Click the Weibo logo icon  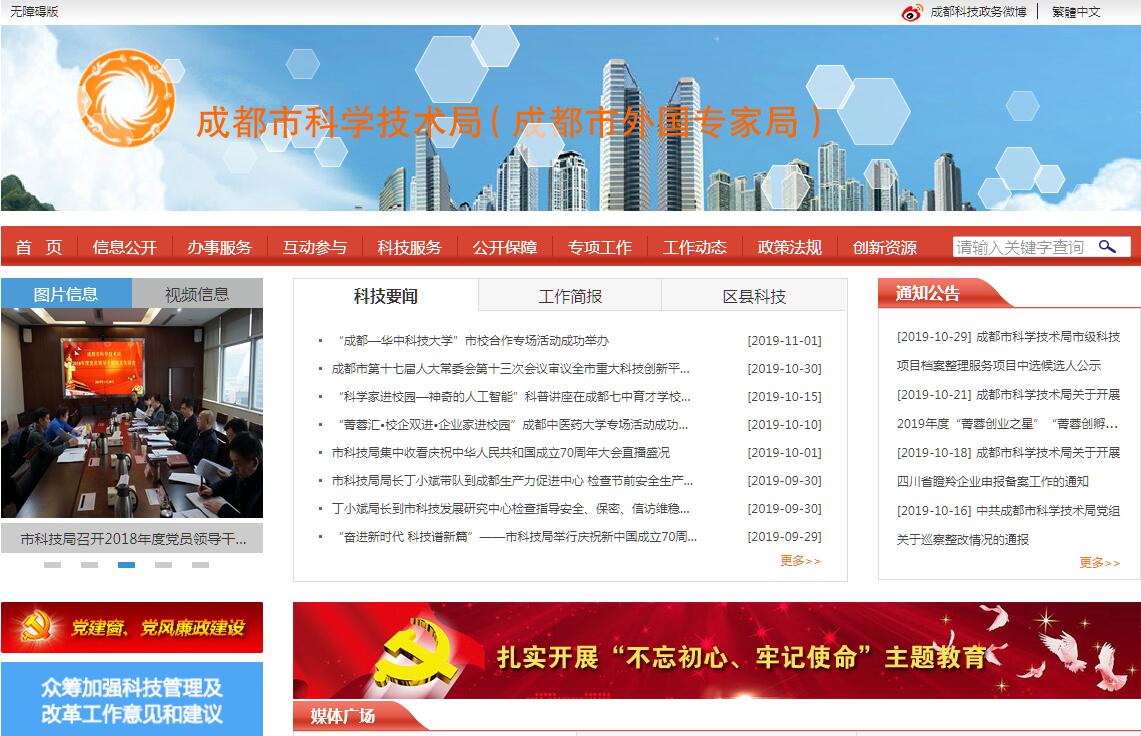(911, 12)
